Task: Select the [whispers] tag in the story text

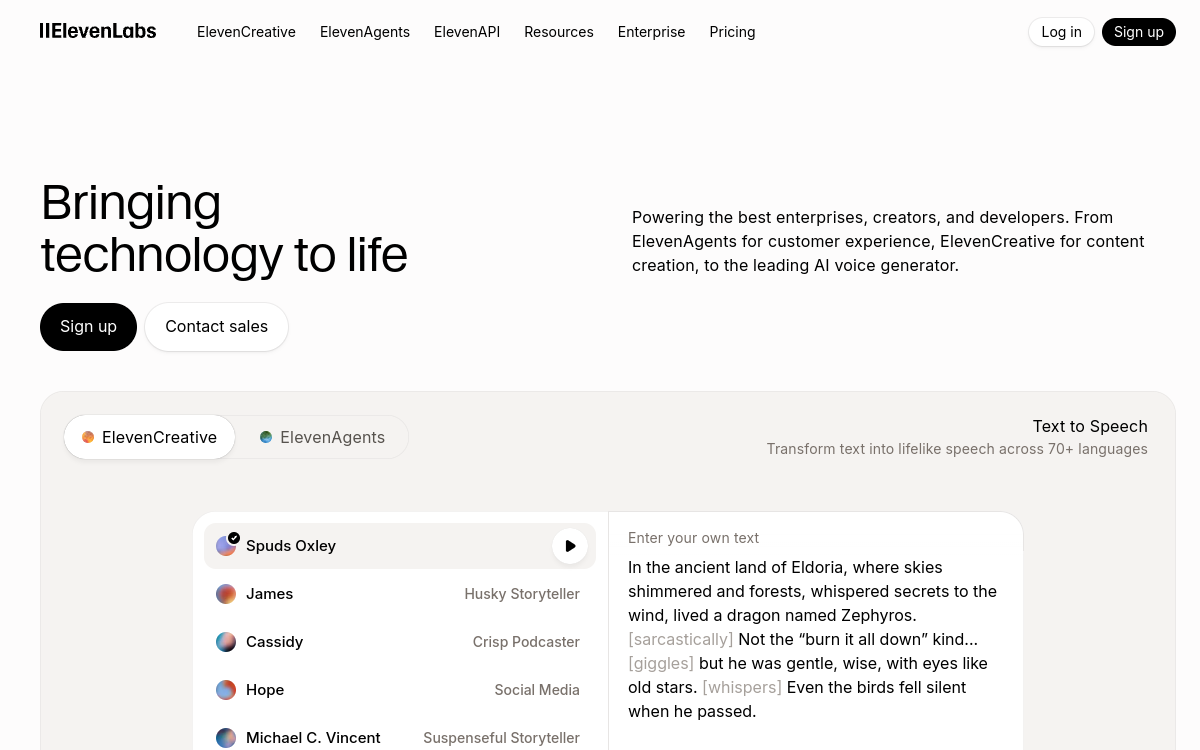Action: pyautogui.click(x=742, y=687)
